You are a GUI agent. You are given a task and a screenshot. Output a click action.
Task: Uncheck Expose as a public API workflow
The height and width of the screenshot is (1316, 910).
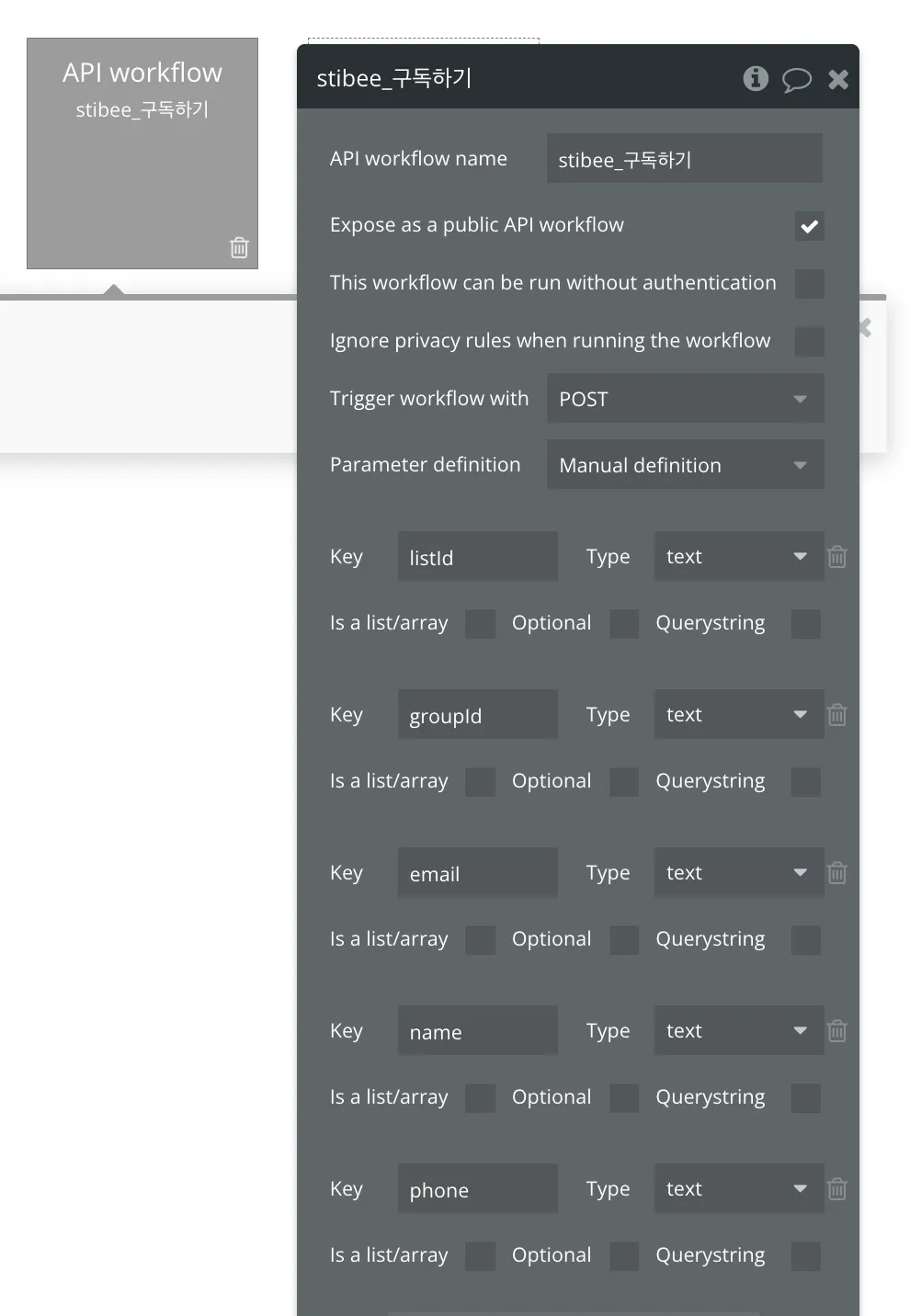click(x=809, y=226)
